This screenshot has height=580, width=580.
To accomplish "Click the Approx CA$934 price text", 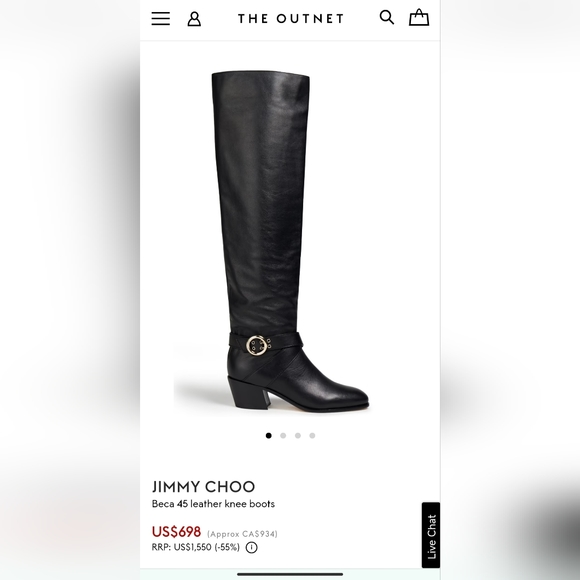I will [242, 534].
